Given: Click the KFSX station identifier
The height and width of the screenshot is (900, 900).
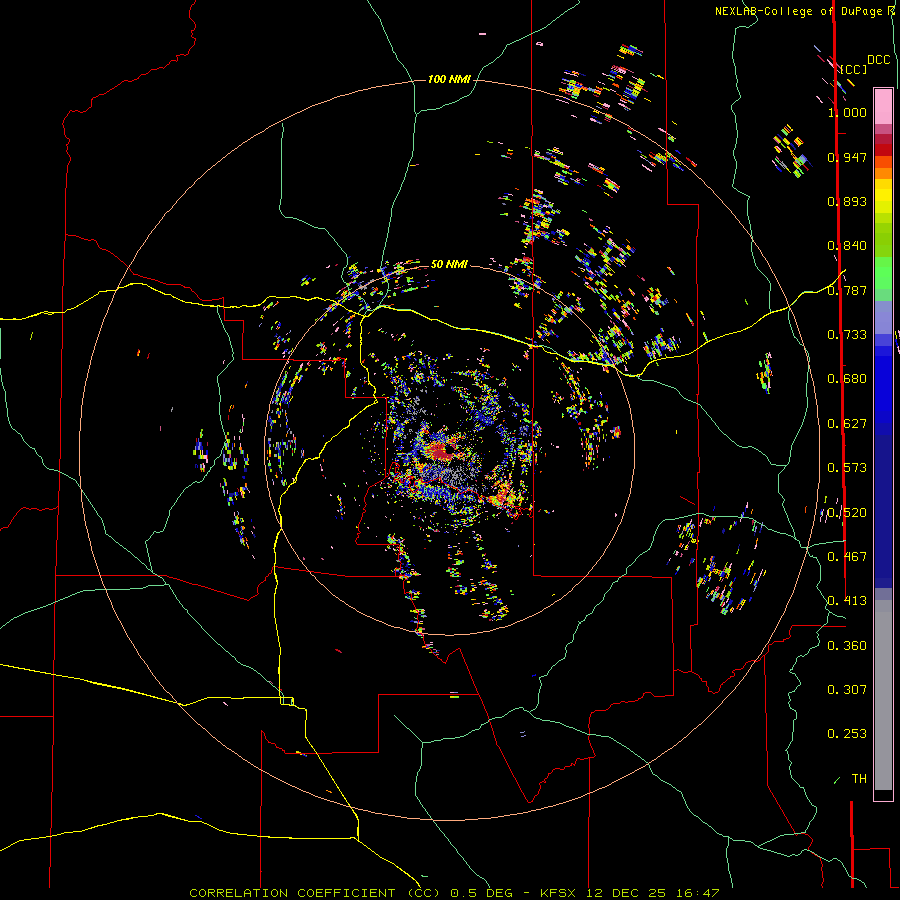Looking at the screenshot, I should coord(558,893).
